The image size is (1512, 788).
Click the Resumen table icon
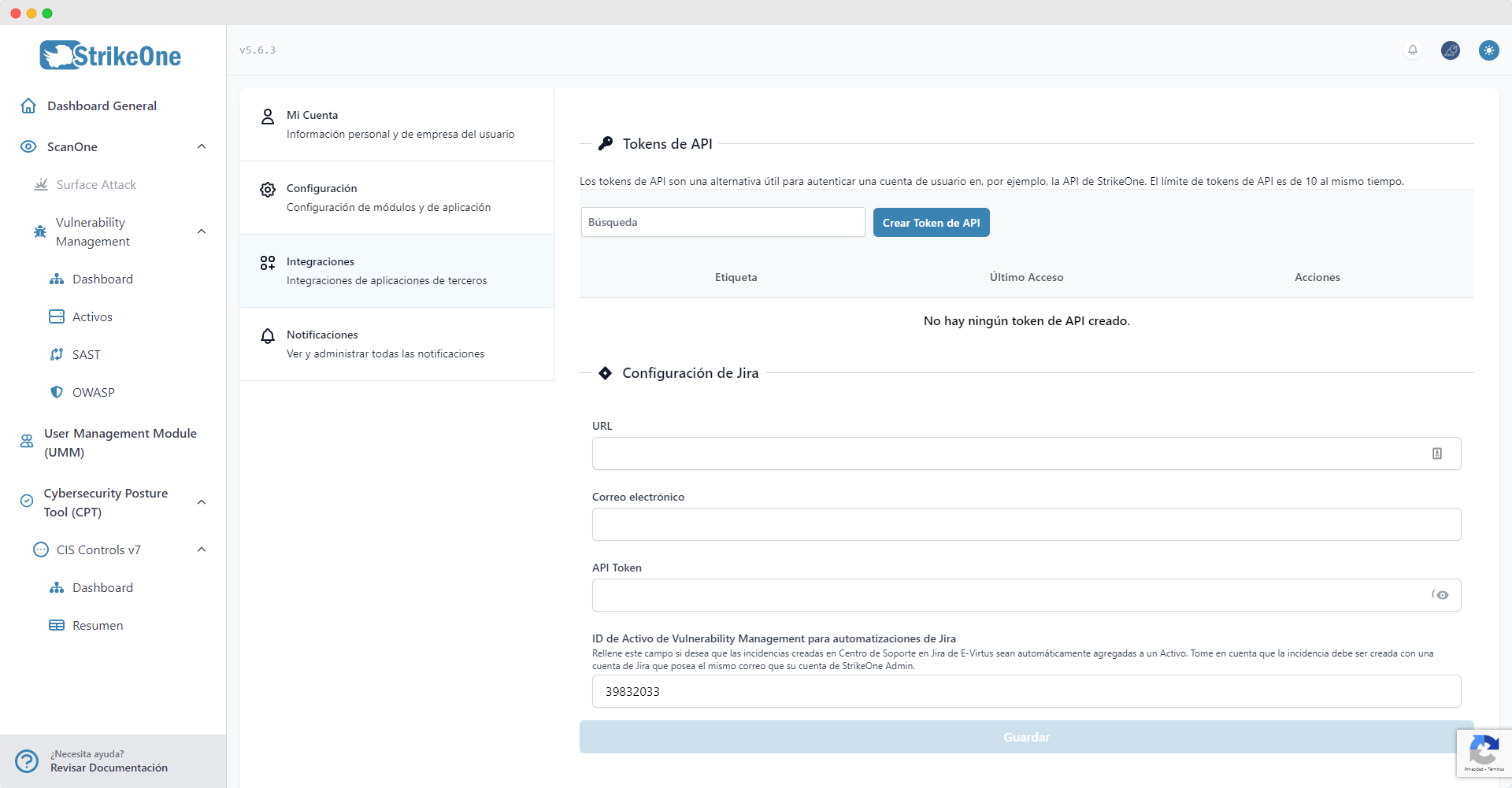[57, 625]
